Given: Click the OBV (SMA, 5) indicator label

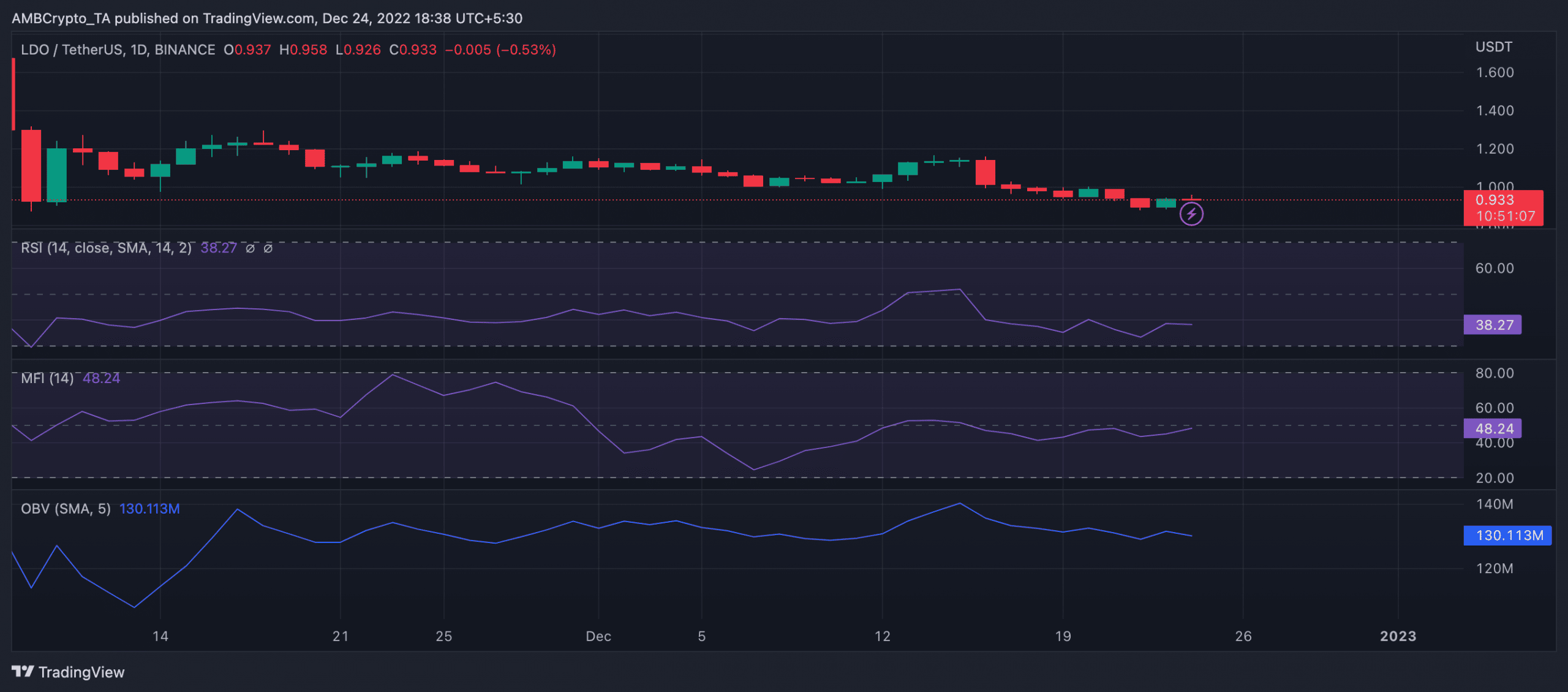Looking at the screenshot, I should tap(66, 509).
